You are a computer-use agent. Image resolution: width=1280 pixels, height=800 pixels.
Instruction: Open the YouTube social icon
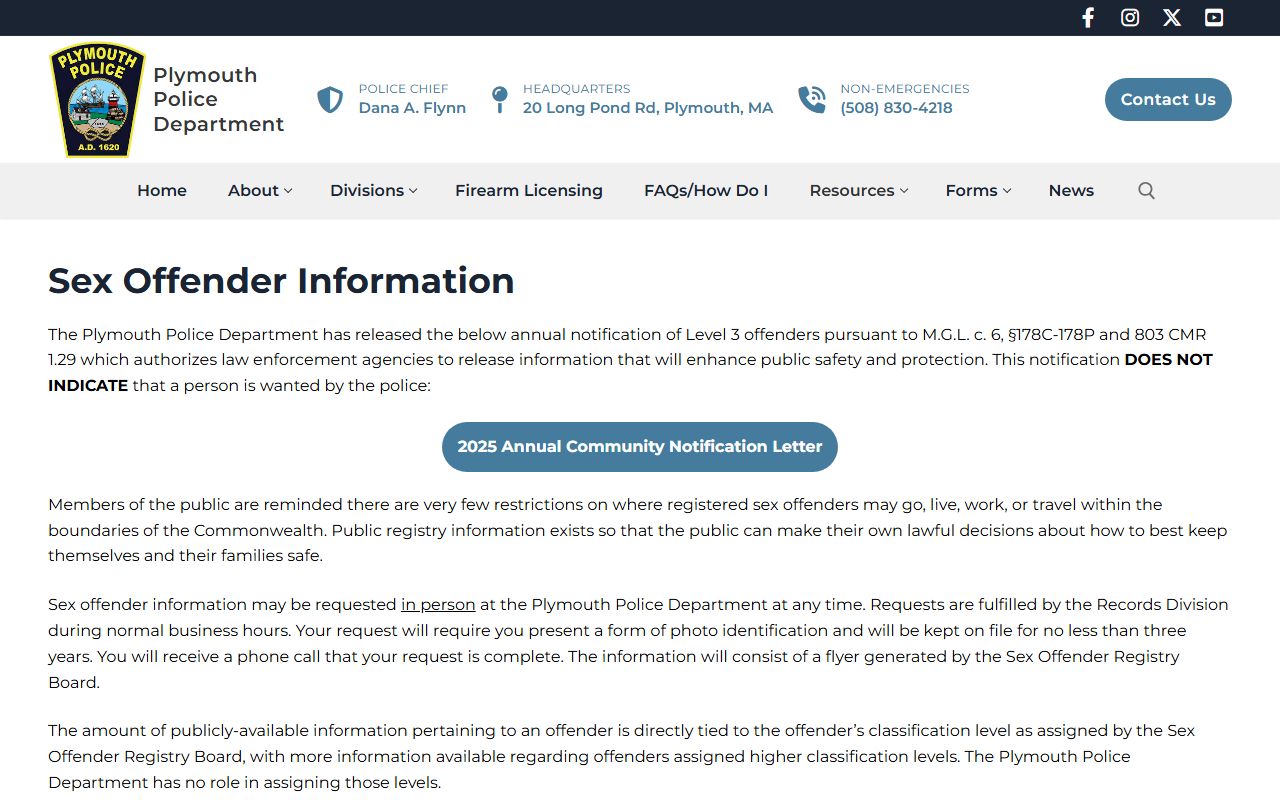tap(1214, 18)
